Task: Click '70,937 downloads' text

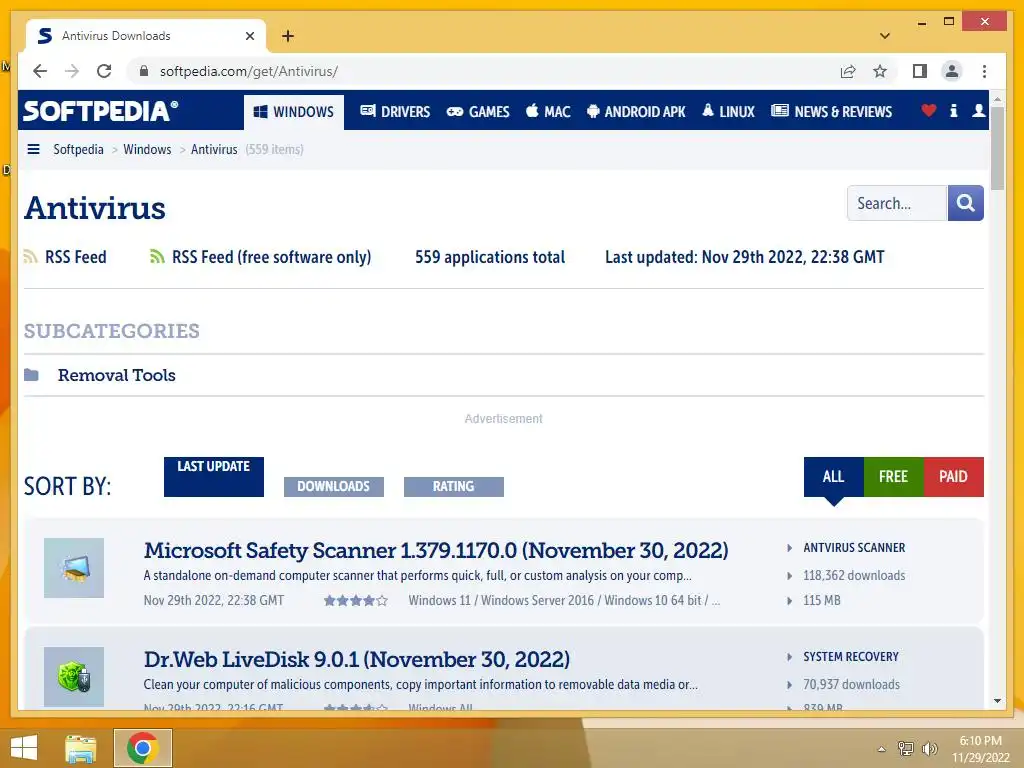Action: pyautogui.click(x=852, y=684)
